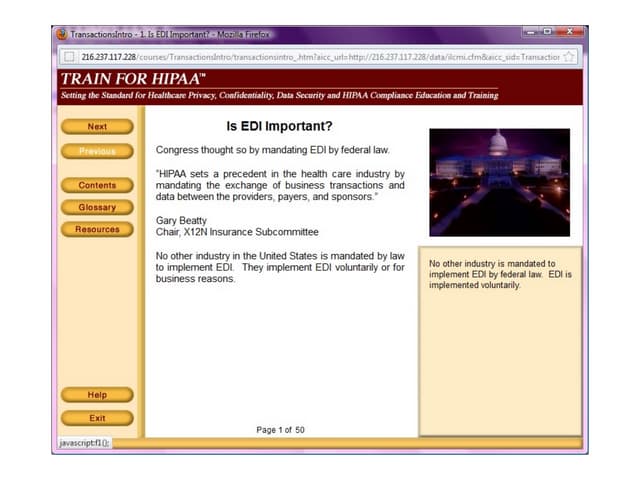Open the course Contents

(x=97, y=185)
